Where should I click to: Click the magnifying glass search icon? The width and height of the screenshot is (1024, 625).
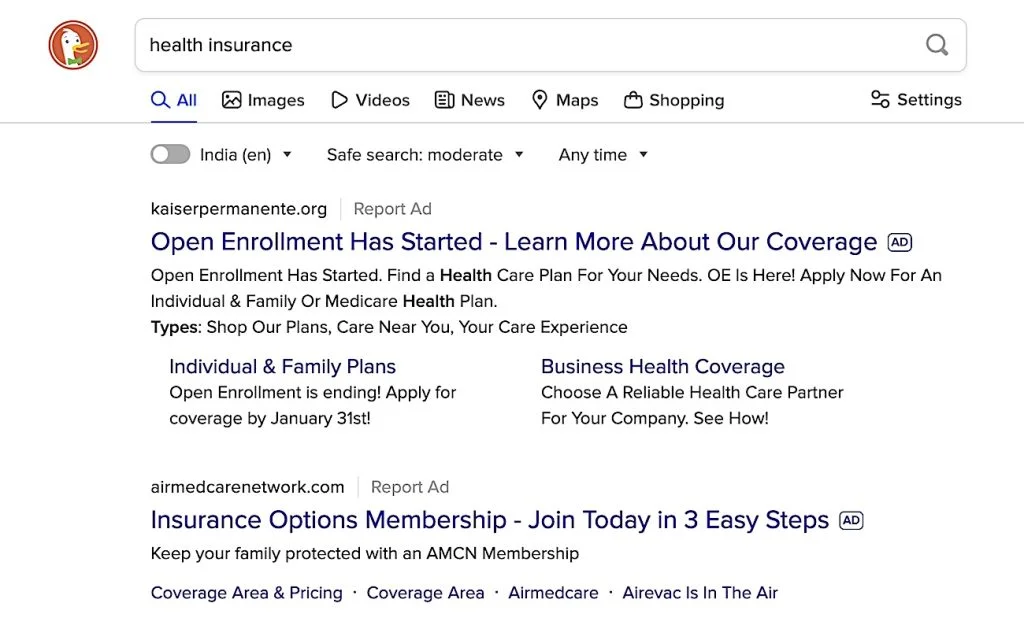coord(936,44)
